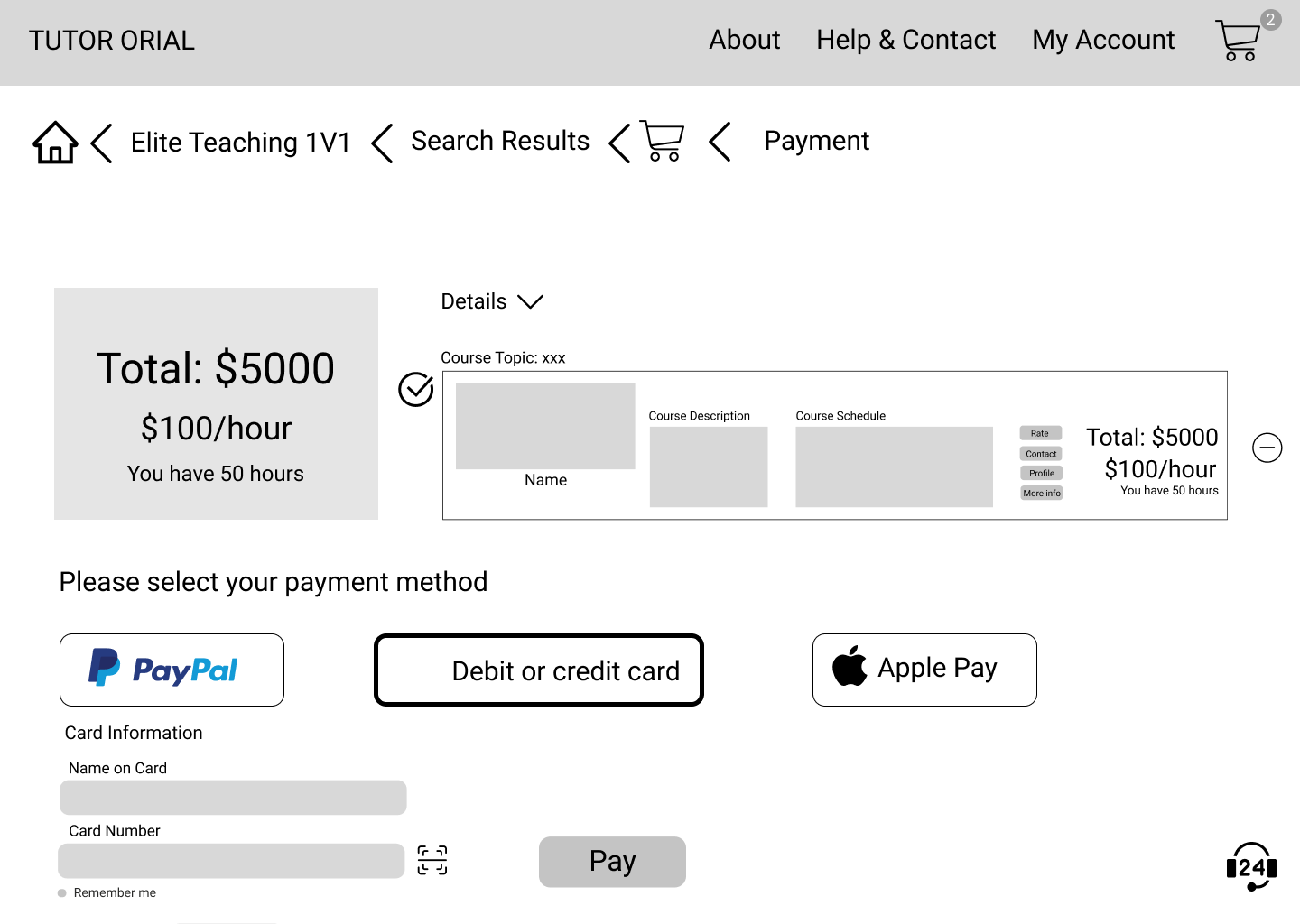Click the home icon in breadcrumb
Screen dimensions: 1300x924
pyautogui.click(x=55, y=143)
